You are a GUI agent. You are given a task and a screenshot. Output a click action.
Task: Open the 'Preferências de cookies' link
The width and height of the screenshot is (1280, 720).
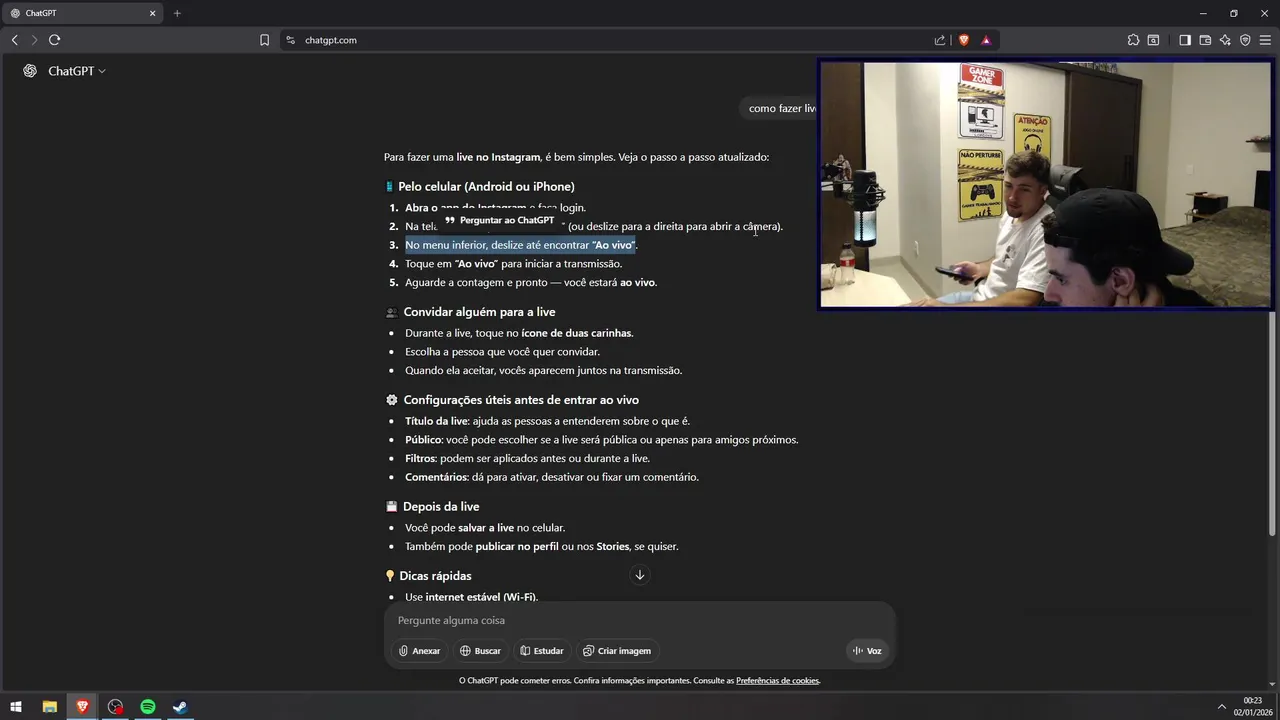pos(777,681)
